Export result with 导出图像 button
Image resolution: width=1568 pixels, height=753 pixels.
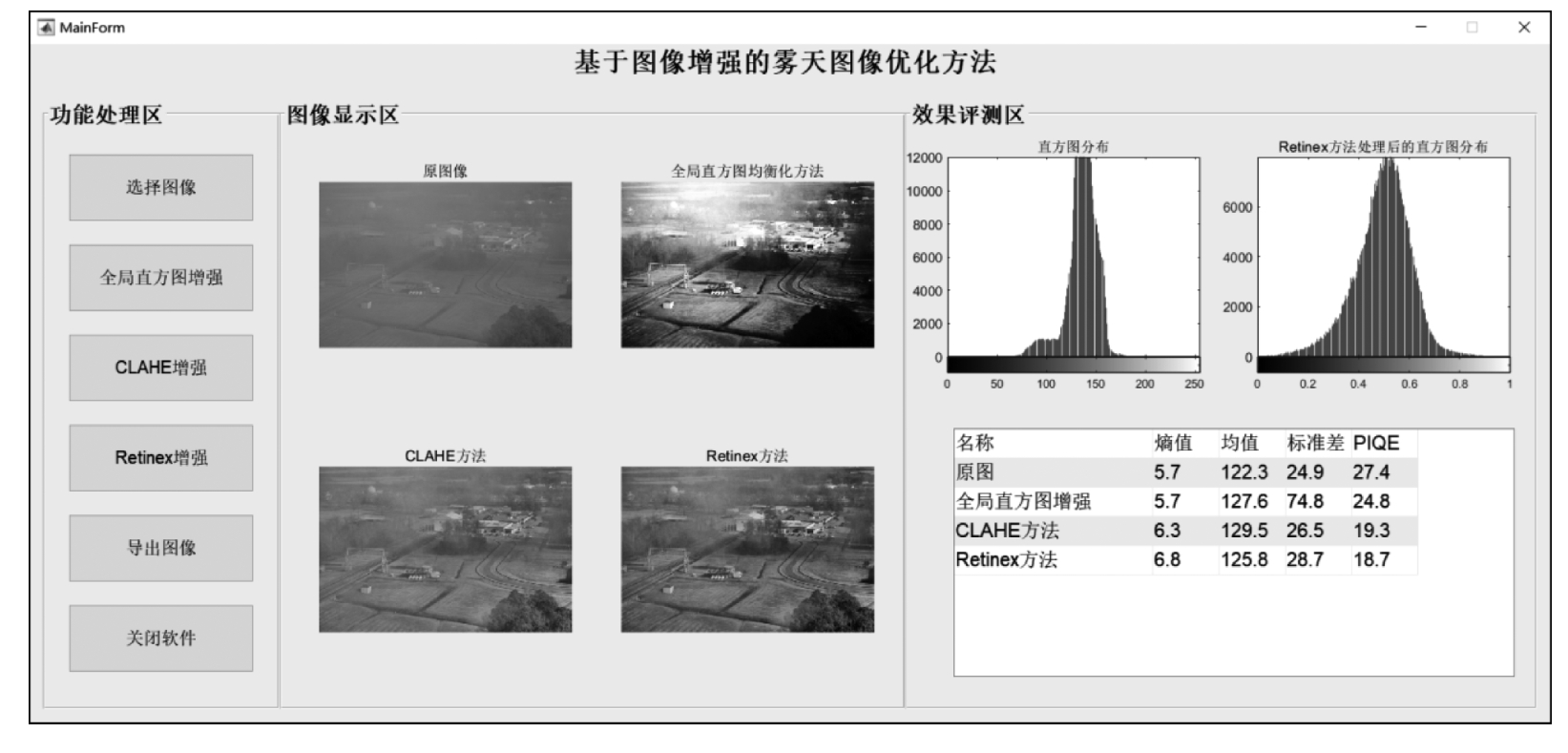click(x=160, y=548)
